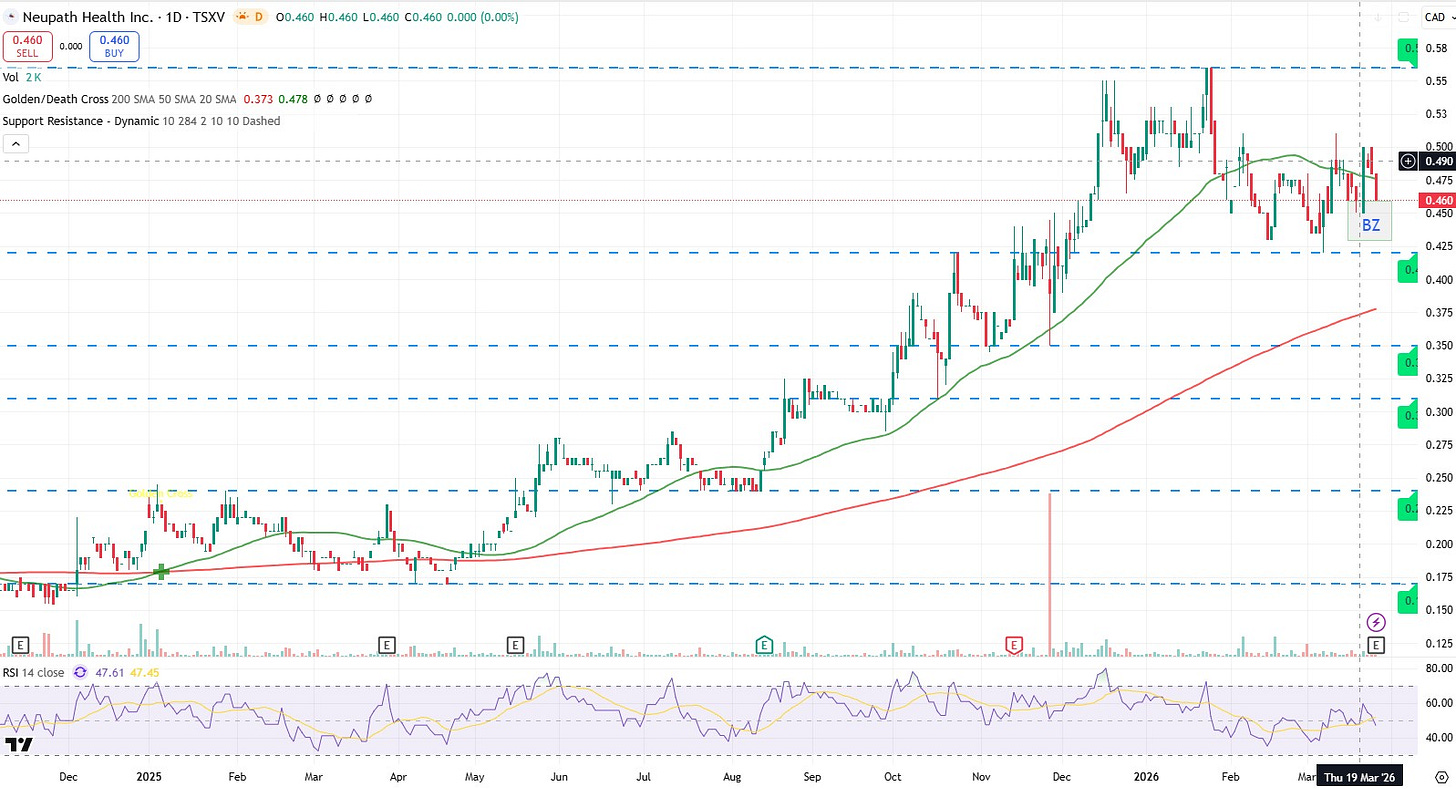The width and height of the screenshot is (1456, 789).
Task: Click the L0.460 low value
Action: coord(383,17)
